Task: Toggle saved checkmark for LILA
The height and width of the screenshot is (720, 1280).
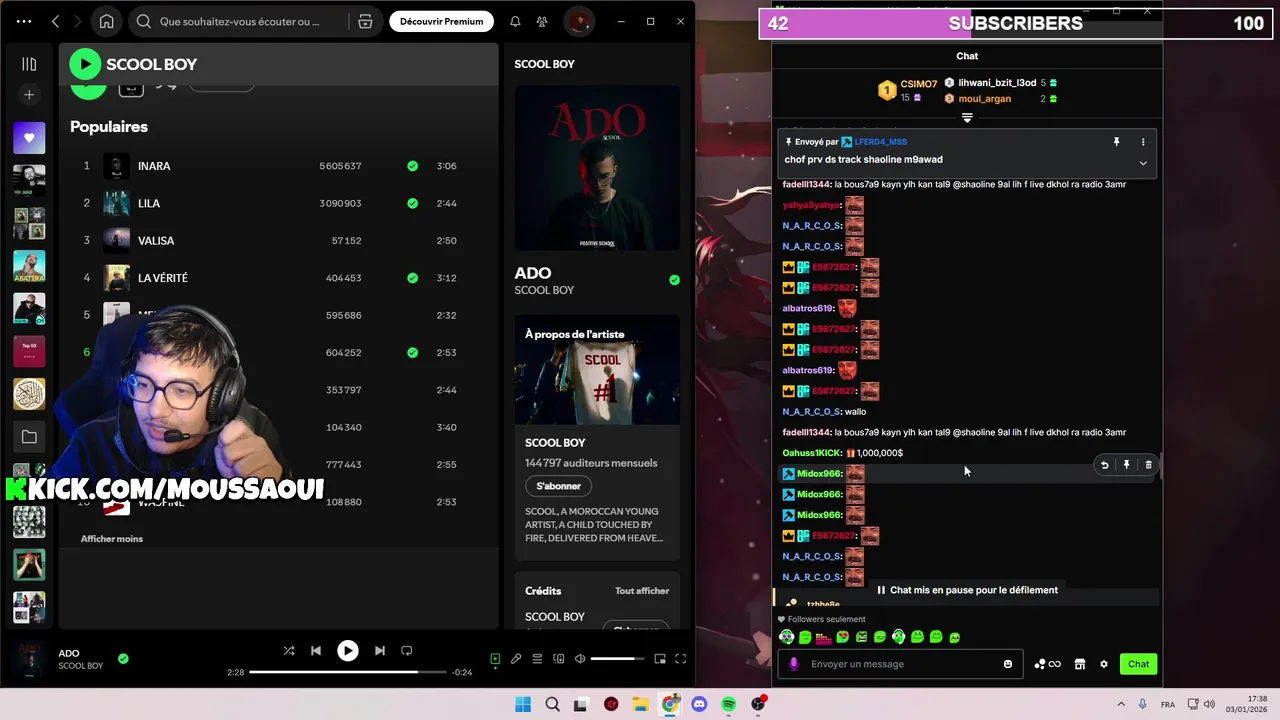Action: click(412, 203)
